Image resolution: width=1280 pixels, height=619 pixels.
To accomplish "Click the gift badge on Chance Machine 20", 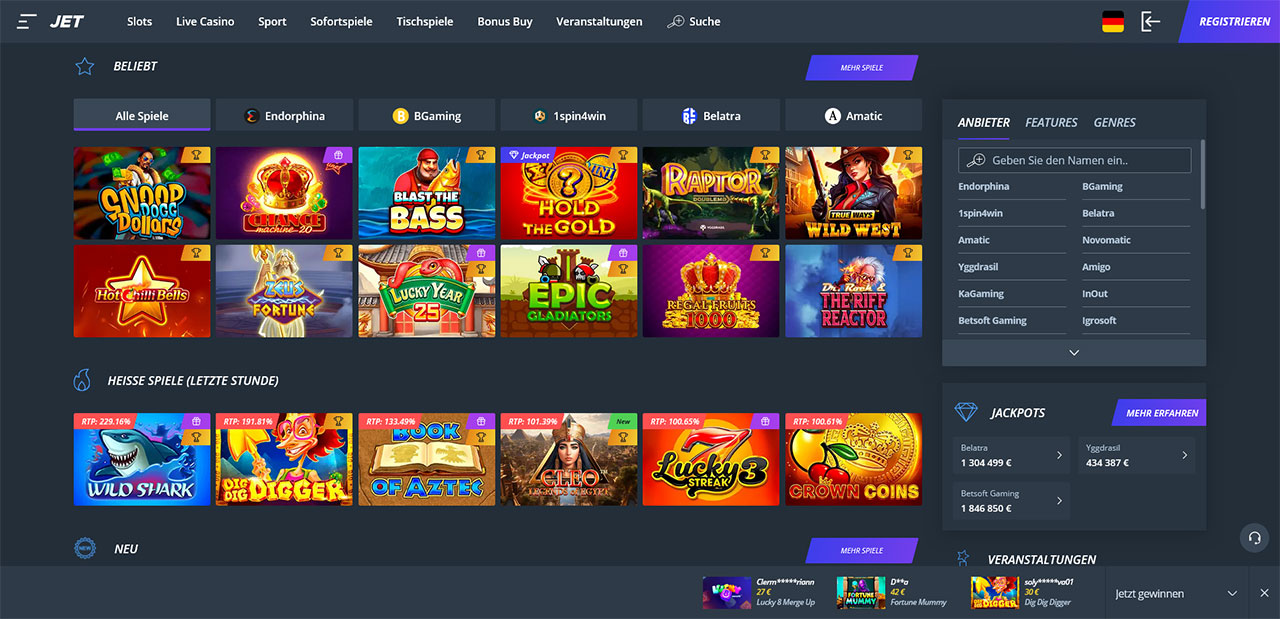I will (x=338, y=155).
